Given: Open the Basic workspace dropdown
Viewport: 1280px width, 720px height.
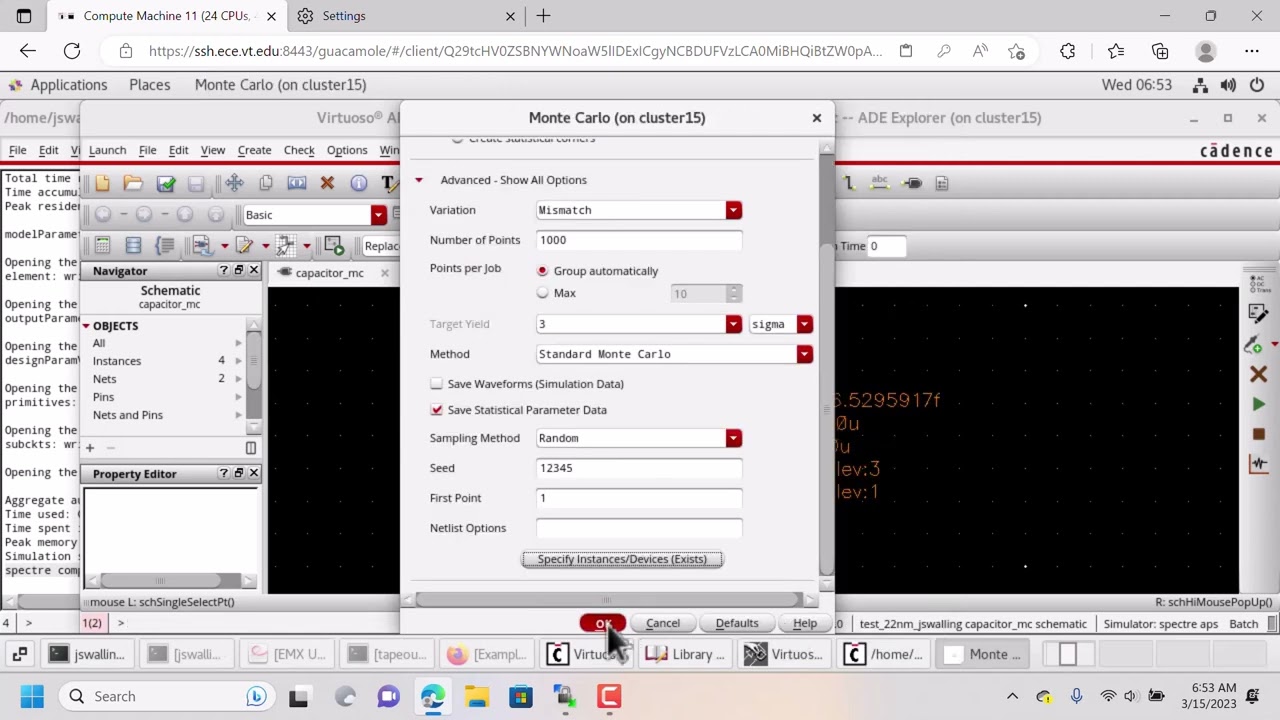Looking at the screenshot, I should point(378,215).
